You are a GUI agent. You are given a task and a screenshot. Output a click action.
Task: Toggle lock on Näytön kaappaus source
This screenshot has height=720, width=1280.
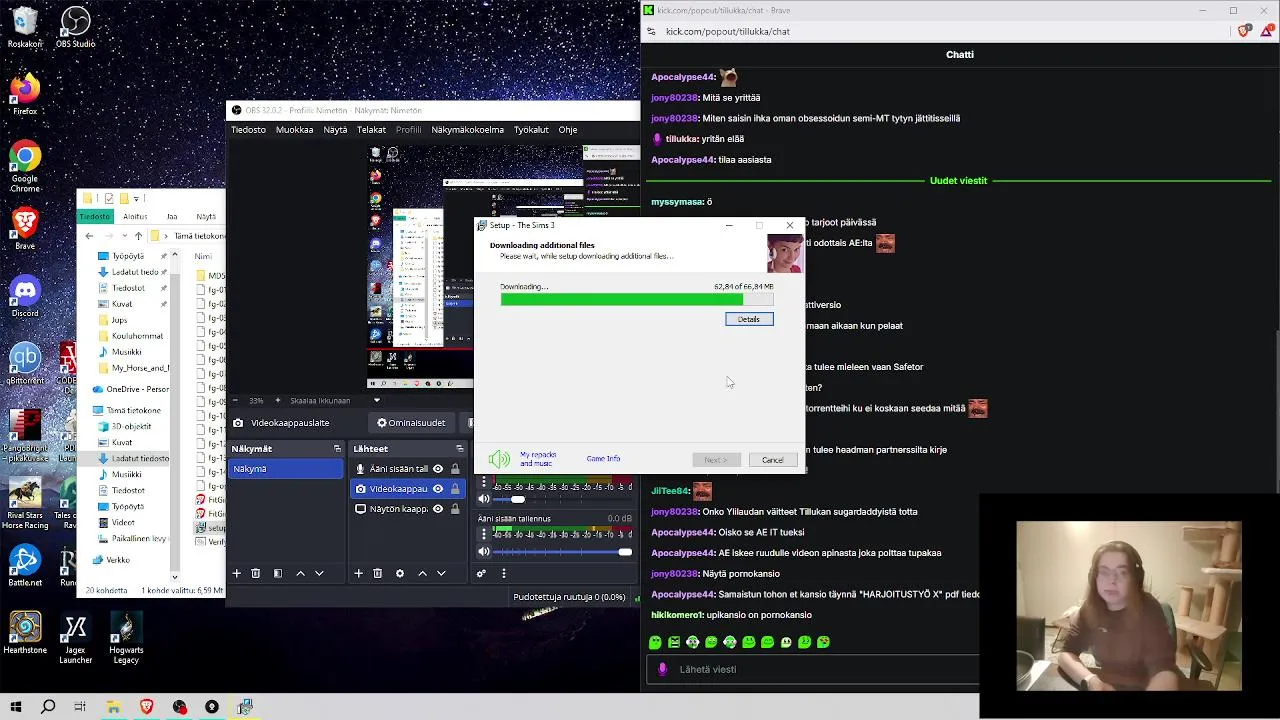[455, 509]
